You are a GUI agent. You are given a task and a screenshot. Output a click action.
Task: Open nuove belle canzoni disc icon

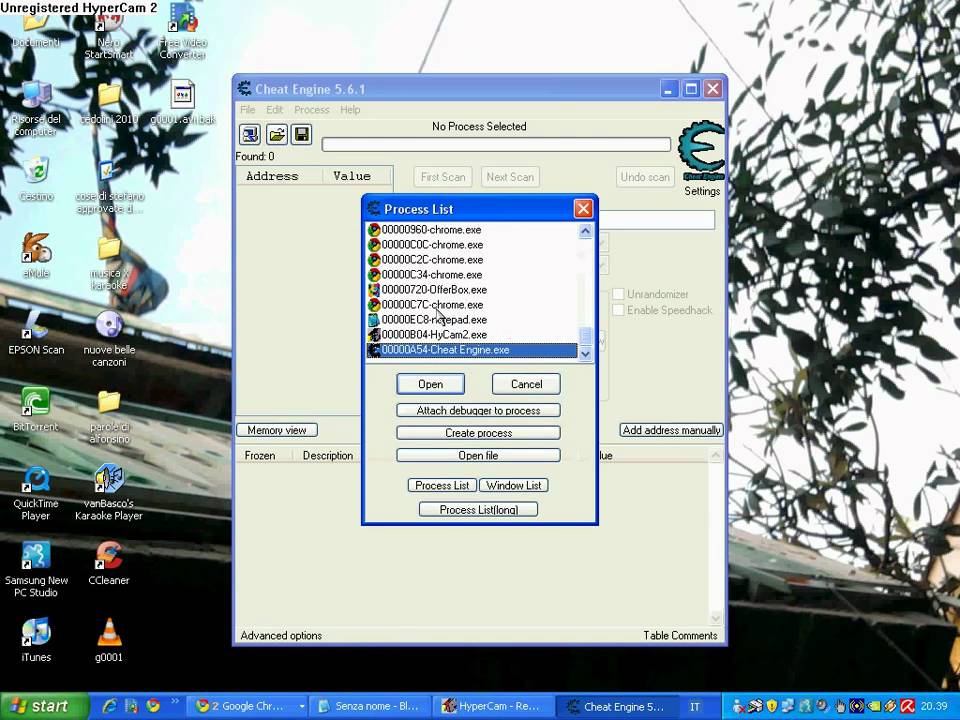[x=109, y=339]
